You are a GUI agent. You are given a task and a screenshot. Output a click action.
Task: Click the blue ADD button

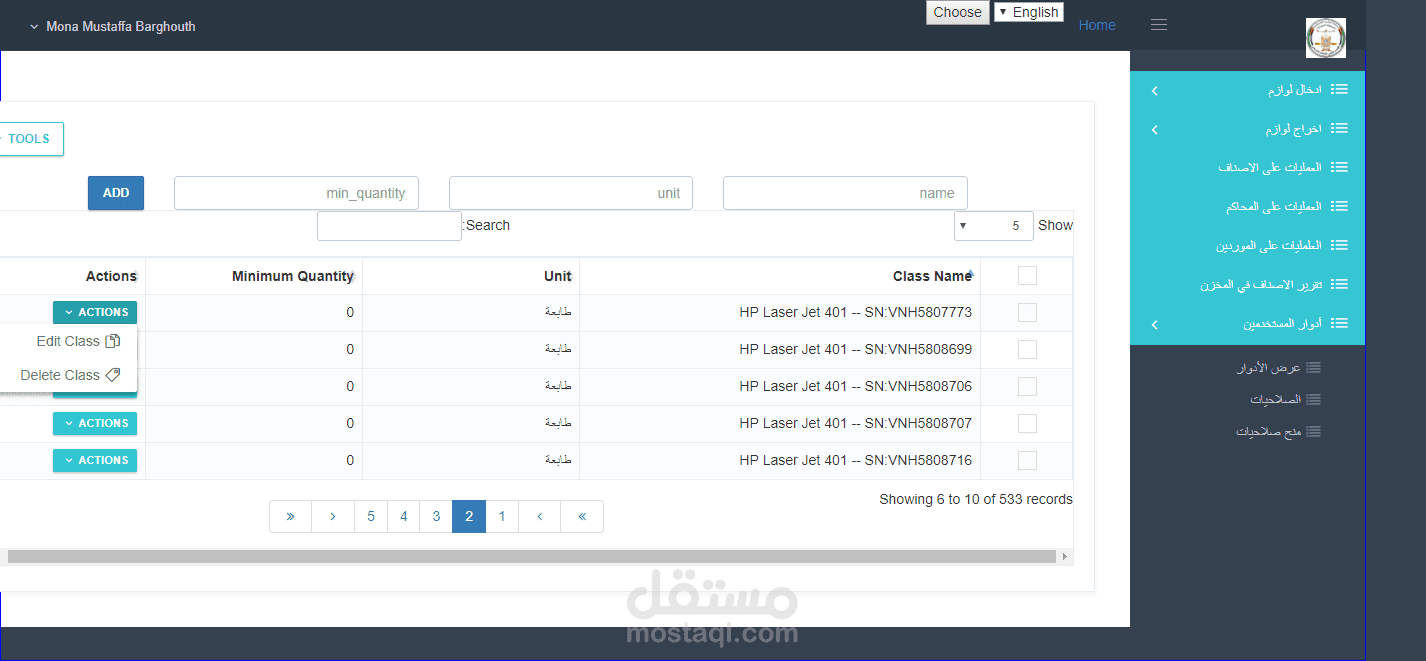coord(116,193)
